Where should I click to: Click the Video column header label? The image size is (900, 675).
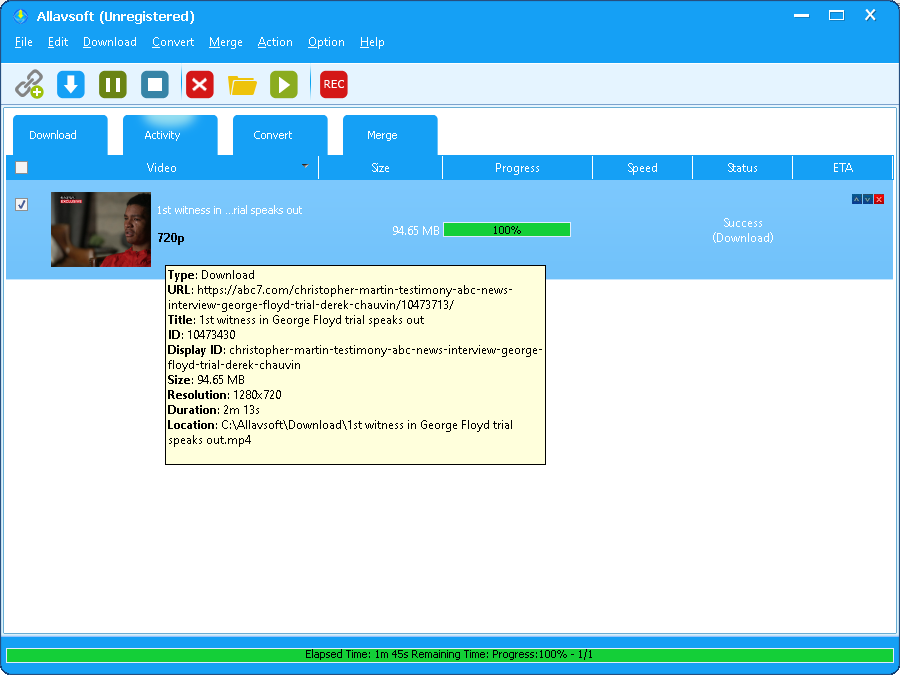point(161,168)
